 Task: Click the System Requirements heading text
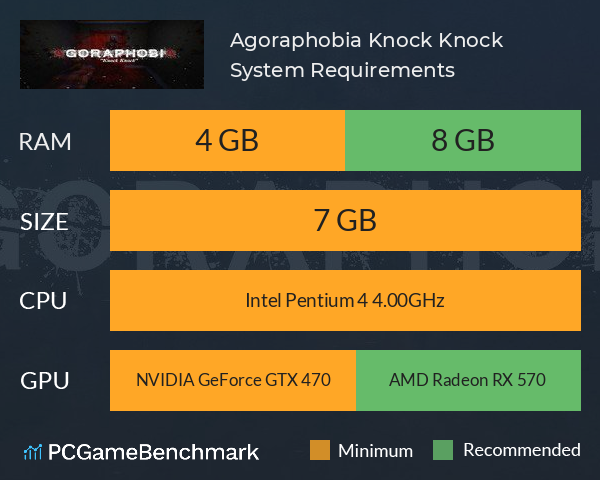(x=342, y=70)
